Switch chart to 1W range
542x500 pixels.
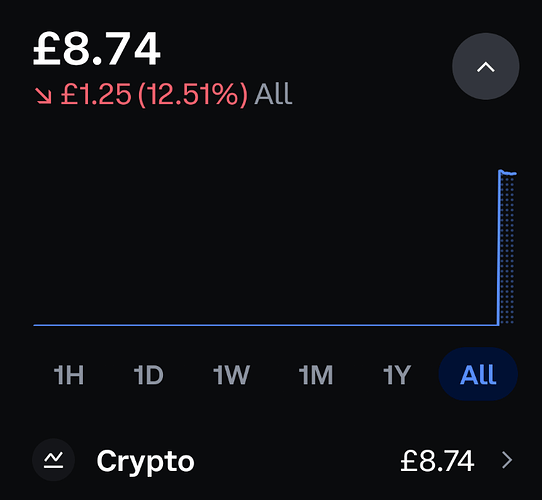click(x=231, y=374)
